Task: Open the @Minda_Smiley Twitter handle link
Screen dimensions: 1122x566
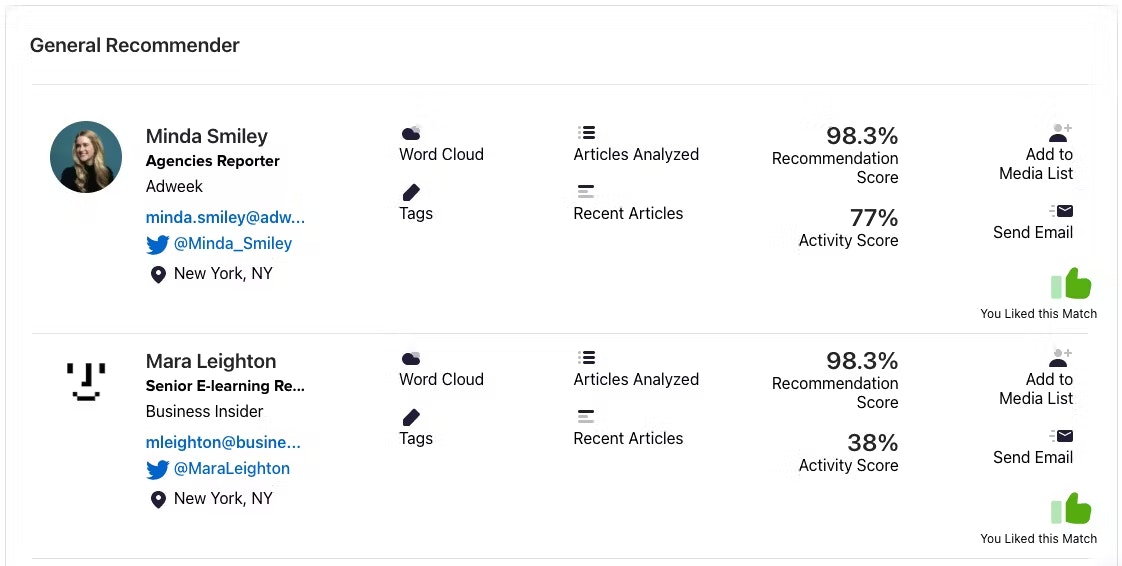Action: (233, 244)
